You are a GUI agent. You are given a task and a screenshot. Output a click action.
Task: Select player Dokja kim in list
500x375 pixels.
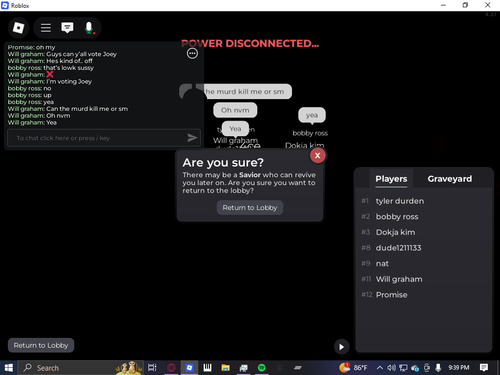pyautogui.click(x=396, y=232)
